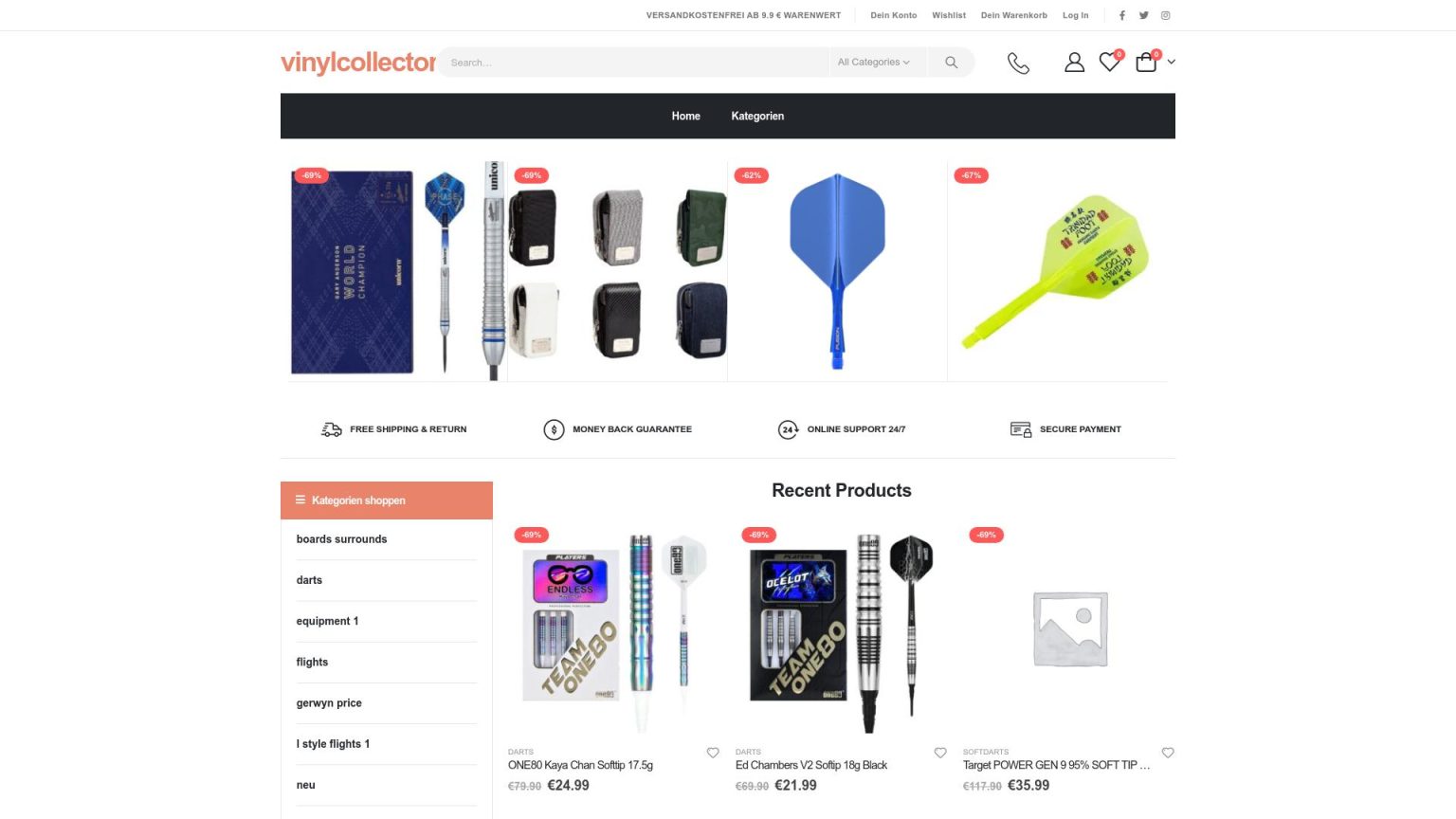Open the Instagram icon in top bar
This screenshot has height=819, width=1456.
[1166, 15]
